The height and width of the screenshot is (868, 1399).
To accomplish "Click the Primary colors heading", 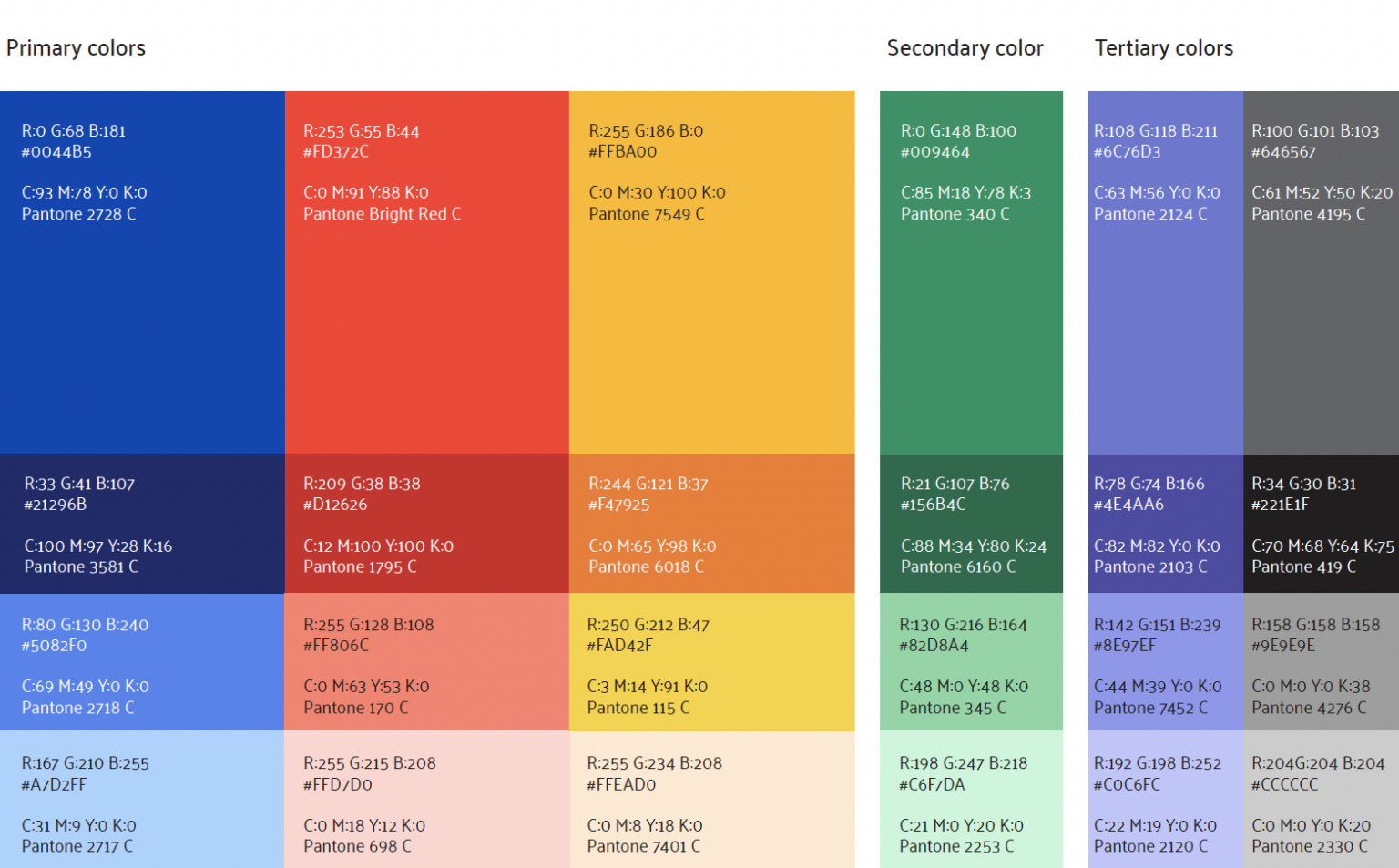I will point(76,48).
